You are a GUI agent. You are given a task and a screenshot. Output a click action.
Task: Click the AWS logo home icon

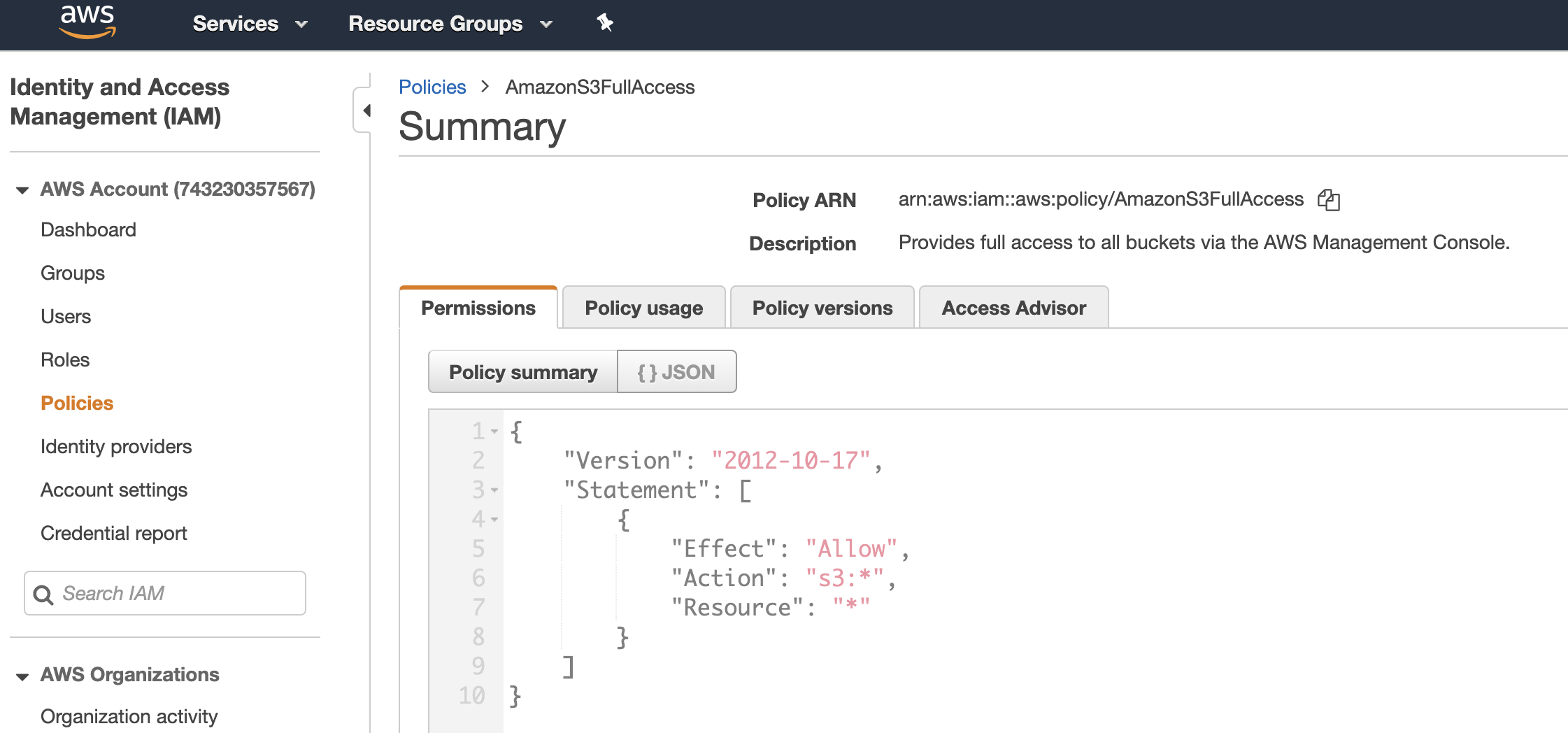(87, 22)
